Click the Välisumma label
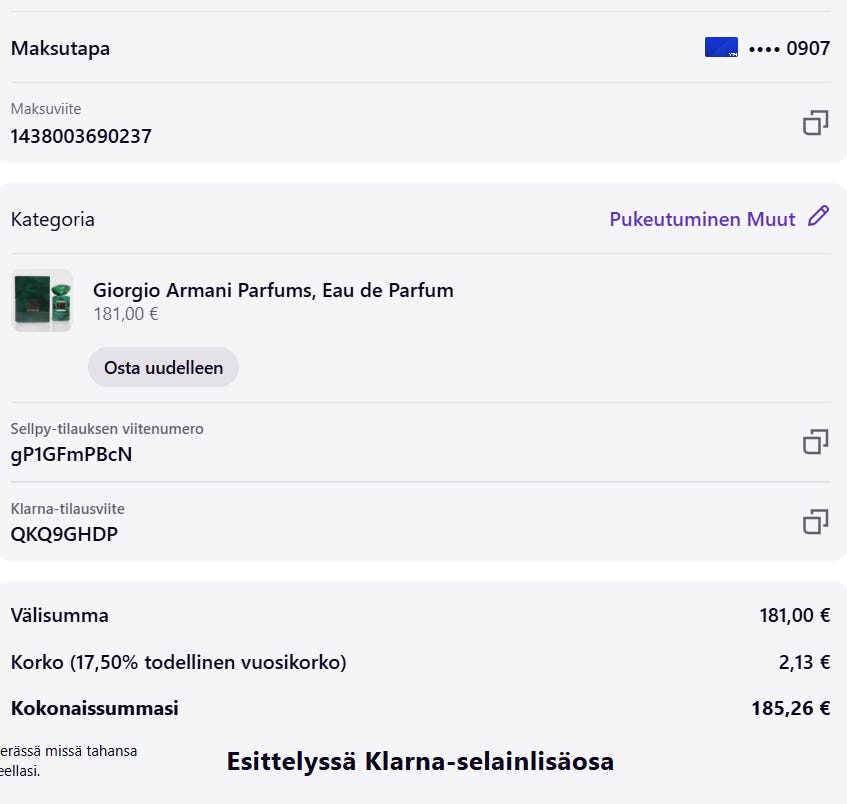 59,615
